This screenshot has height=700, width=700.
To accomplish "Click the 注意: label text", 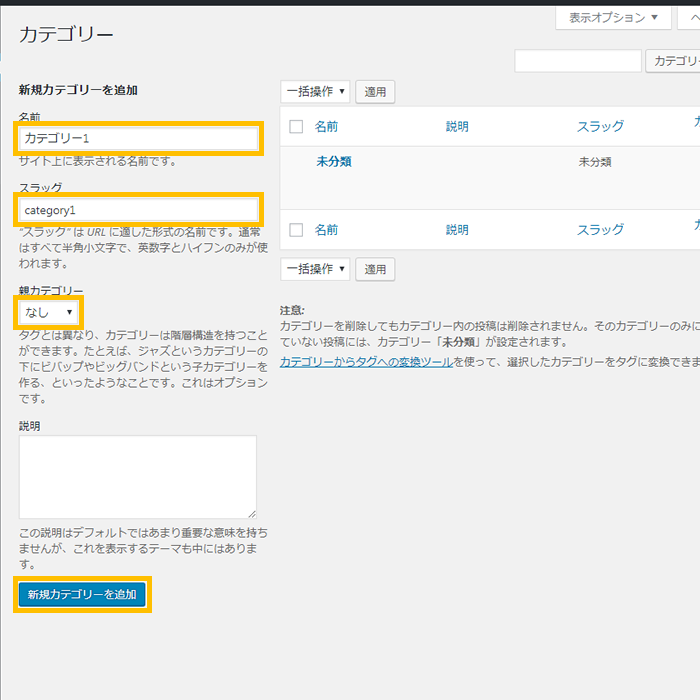I will coord(292,310).
